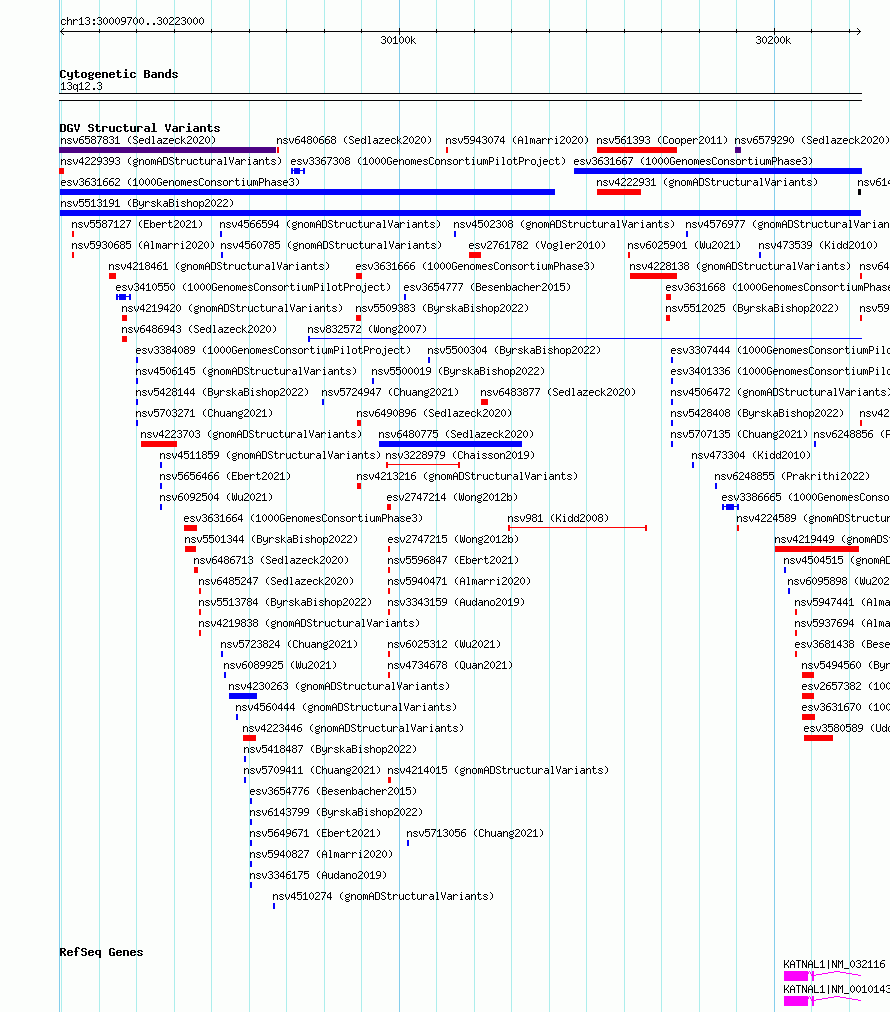890x1012 pixels.
Task: Select the red bar of nsv4219449
Action: (817, 549)
